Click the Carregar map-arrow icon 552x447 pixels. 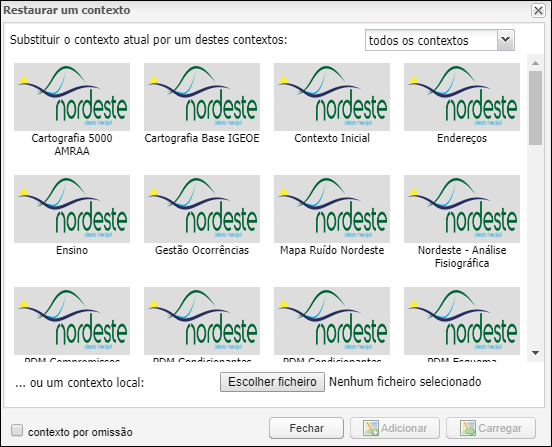click(x=468, y=428)
